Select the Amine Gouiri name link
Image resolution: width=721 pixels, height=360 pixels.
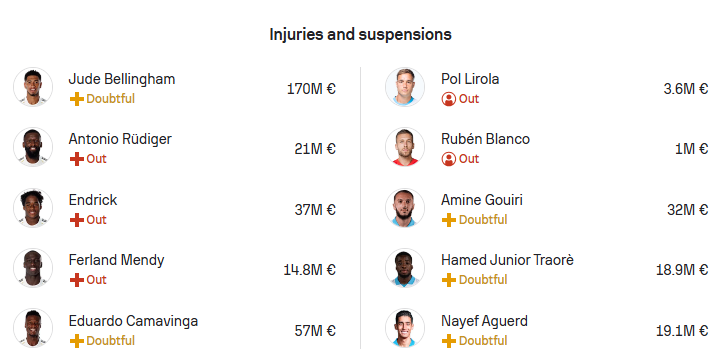point(482,200)
